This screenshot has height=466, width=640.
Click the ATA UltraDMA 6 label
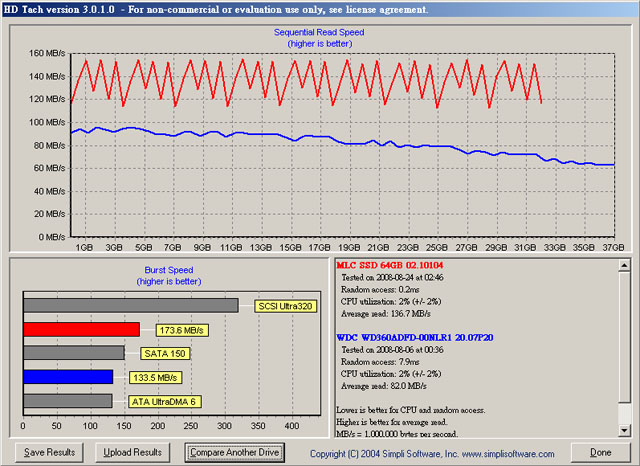[164, 401]
